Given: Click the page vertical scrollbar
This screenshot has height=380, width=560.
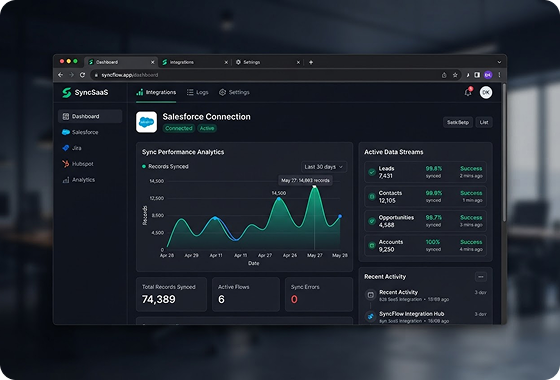Looking at the screenshot, I should coord(504,153).
